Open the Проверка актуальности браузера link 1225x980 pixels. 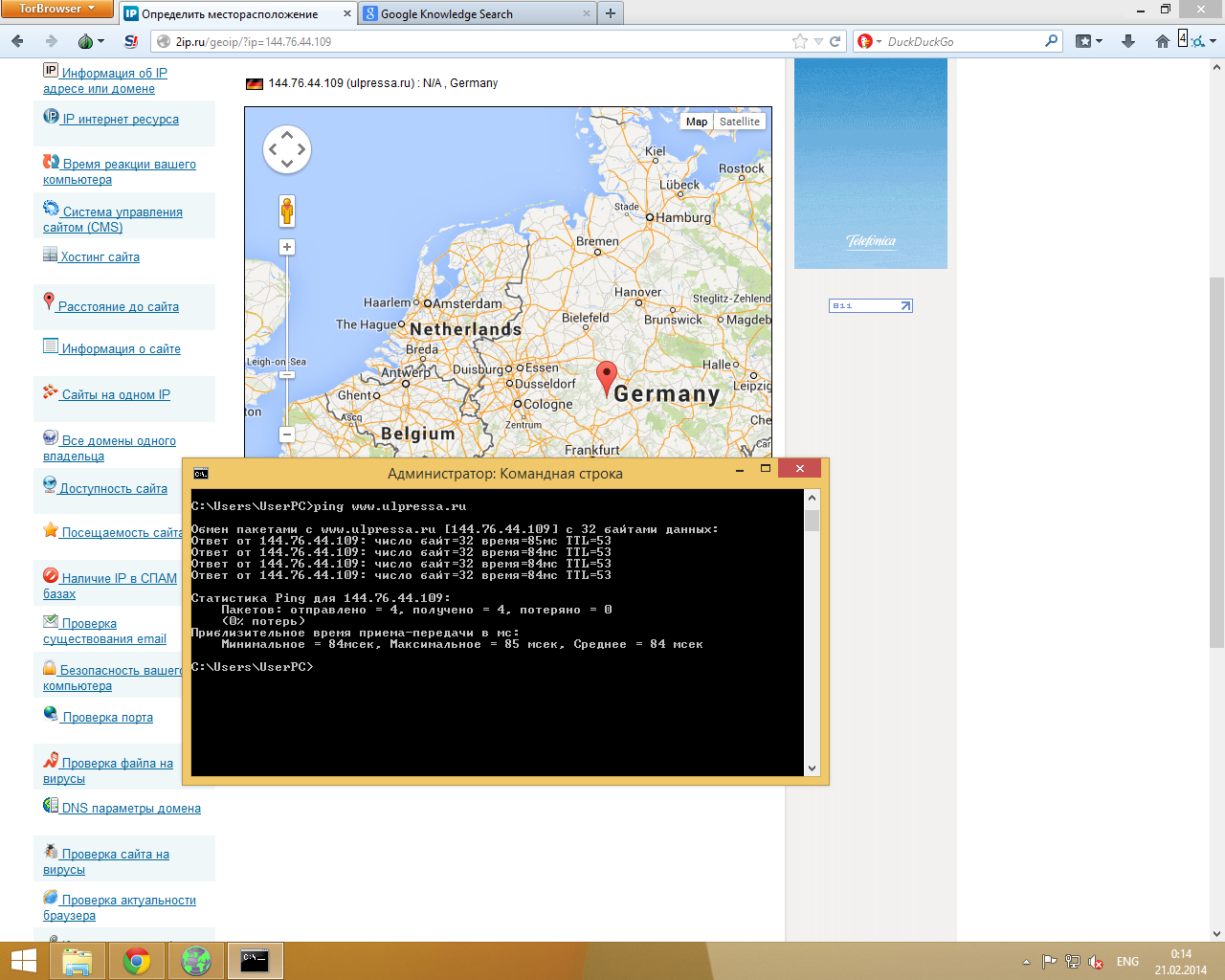(120, 907)
